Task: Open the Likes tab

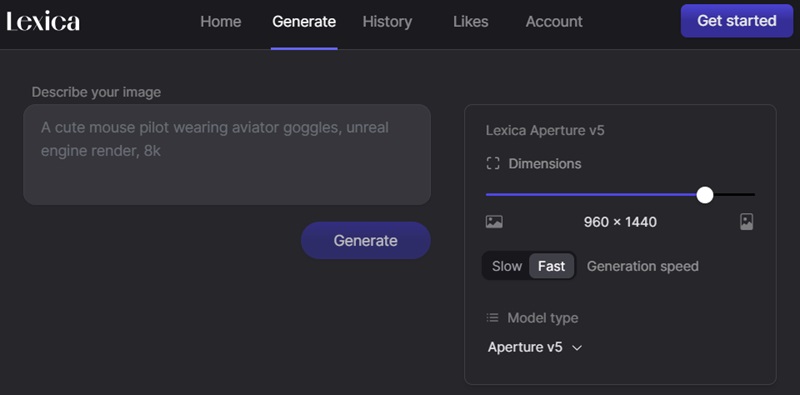Action: click(x=470, y=21)
